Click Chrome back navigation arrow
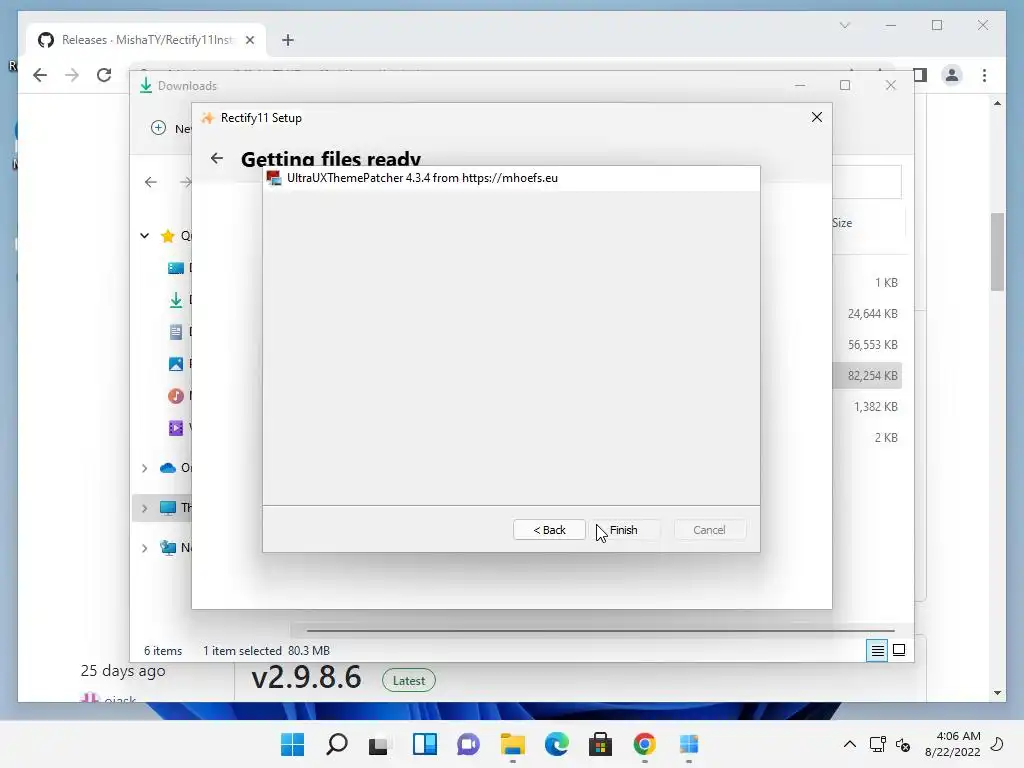Viewport: 1024px width, 768px height. point(40,75)
